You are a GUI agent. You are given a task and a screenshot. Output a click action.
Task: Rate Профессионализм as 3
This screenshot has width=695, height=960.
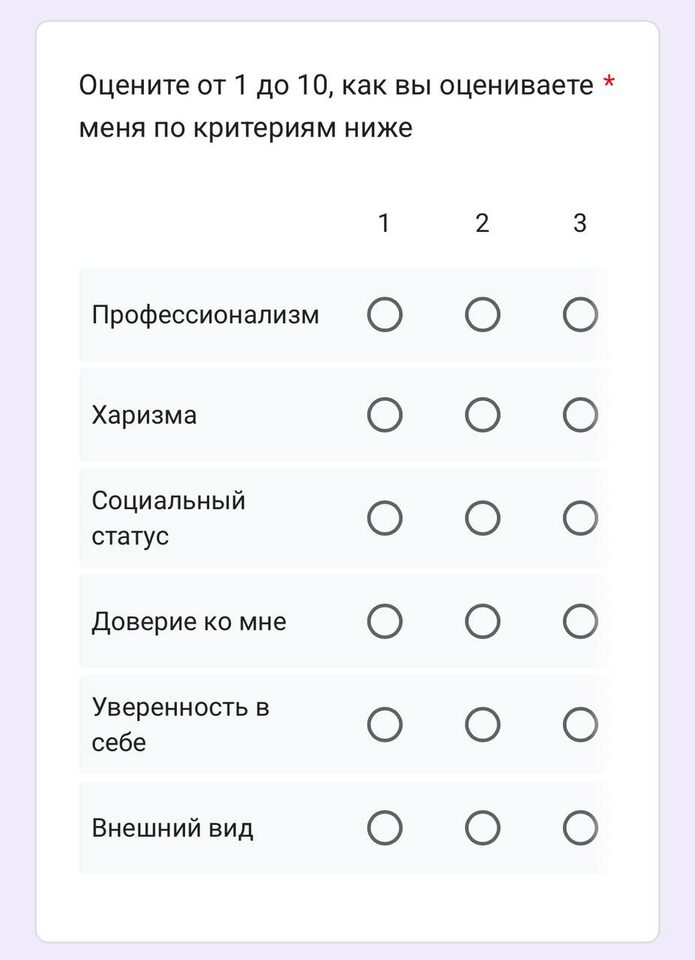(x=580, y=316)
